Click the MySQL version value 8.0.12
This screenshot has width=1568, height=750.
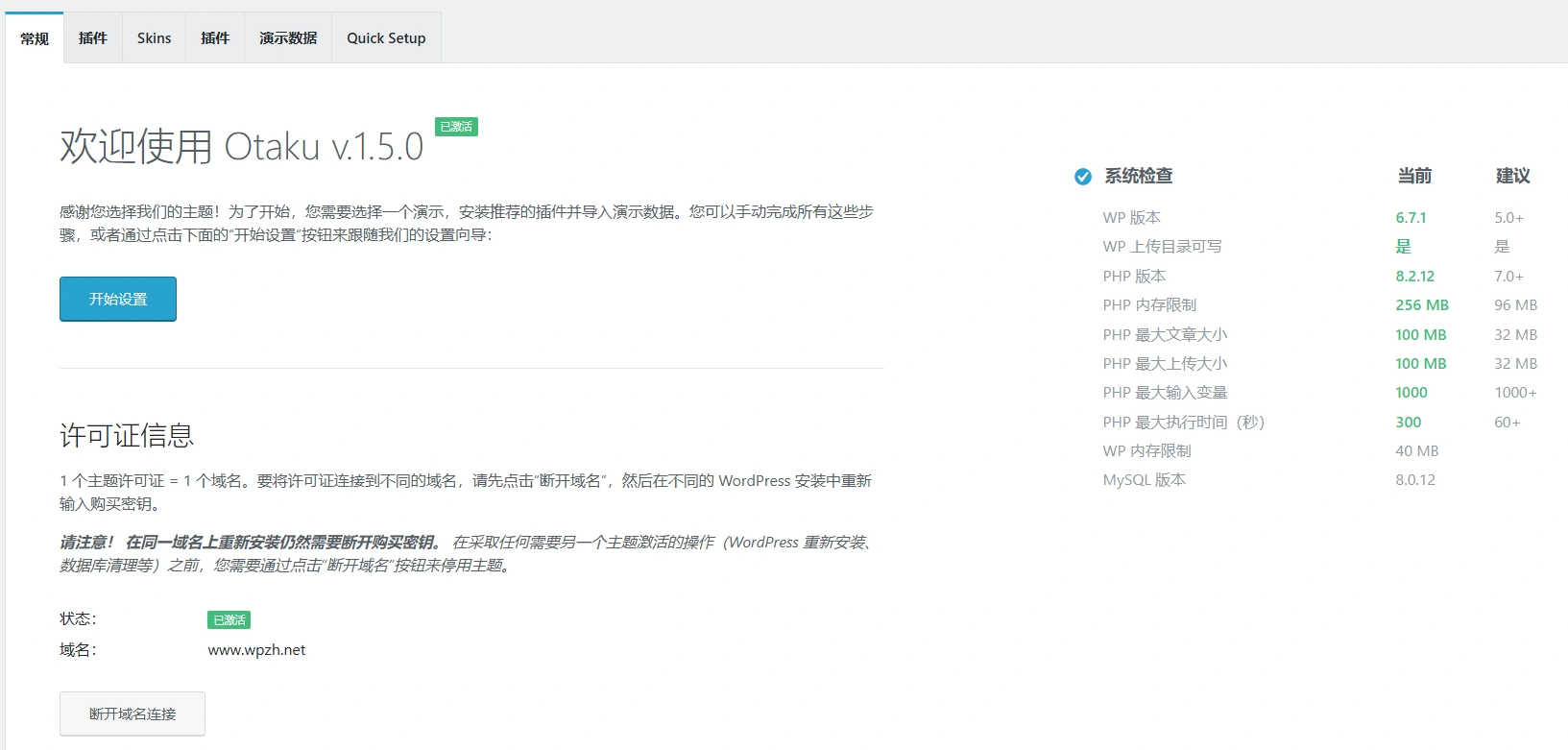[1415, 480]
